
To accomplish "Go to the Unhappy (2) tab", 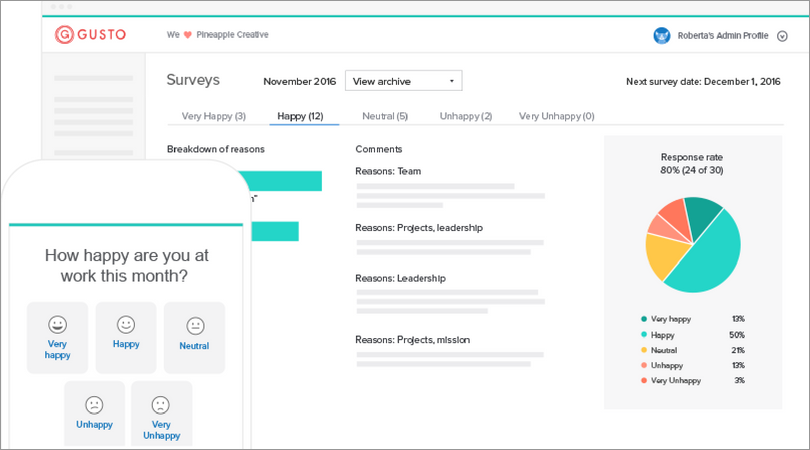I will point(465,116).
